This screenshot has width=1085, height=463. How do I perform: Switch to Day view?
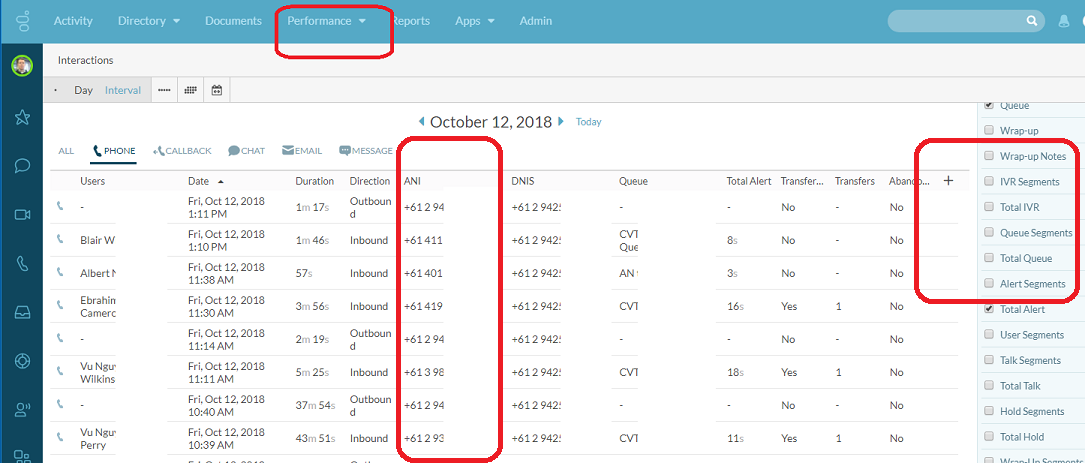pyautogui.click(x=84, y=90)
